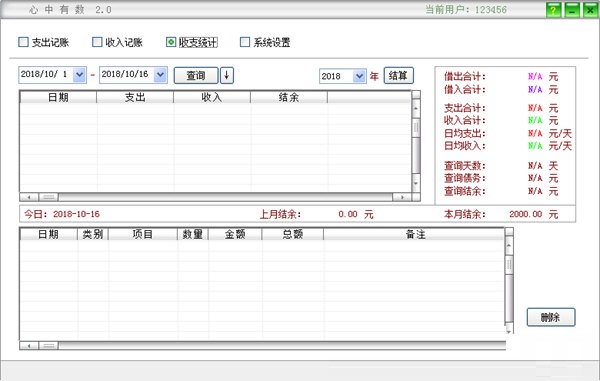
Task: Click the 金额 column header
Action: (x=235, y=234)
